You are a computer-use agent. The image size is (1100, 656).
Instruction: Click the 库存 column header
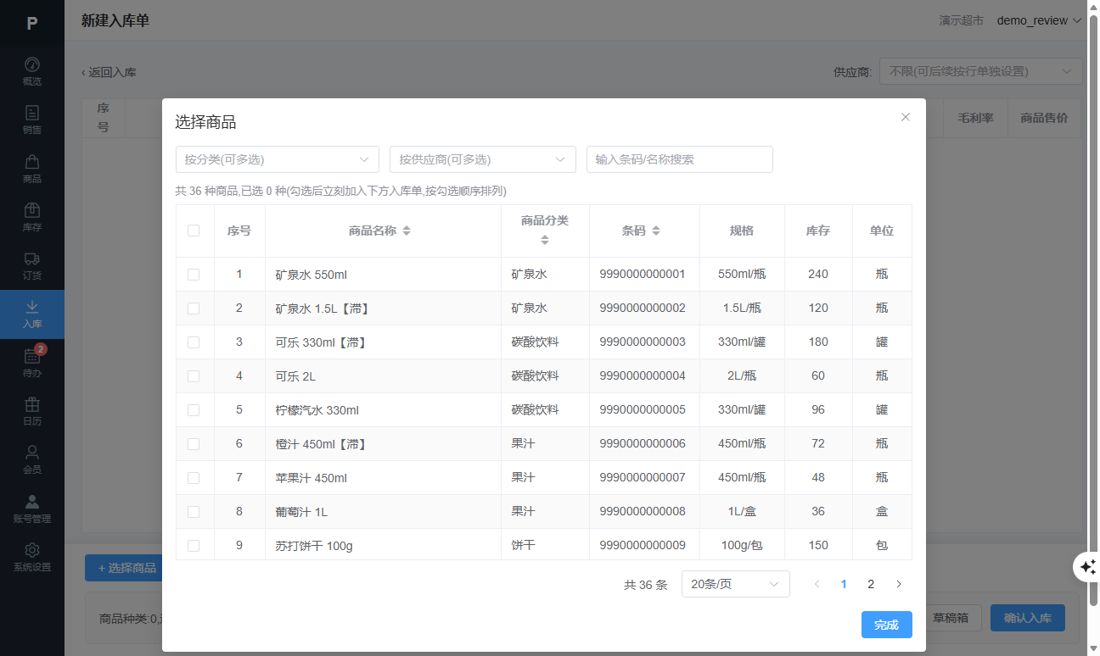point(818,230)
